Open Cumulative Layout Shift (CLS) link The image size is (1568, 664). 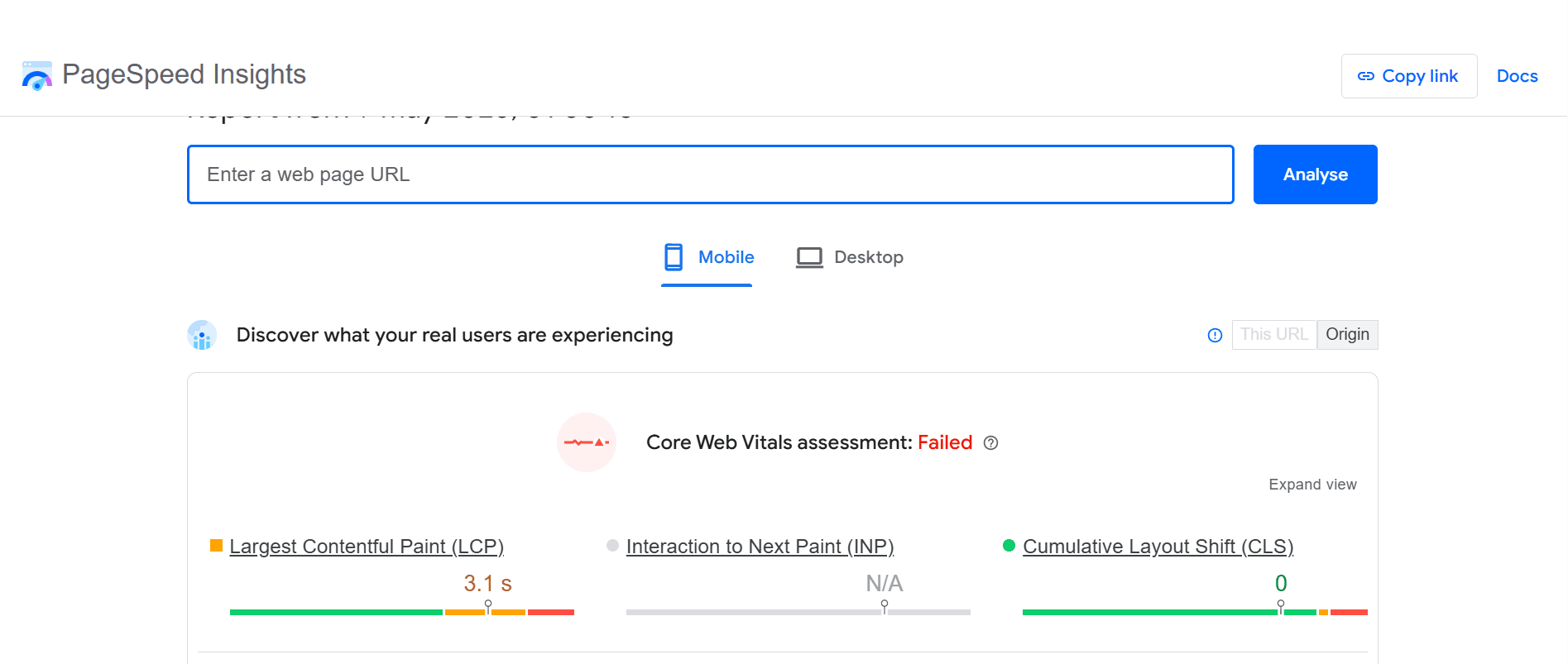click(x=1158, y=547)
